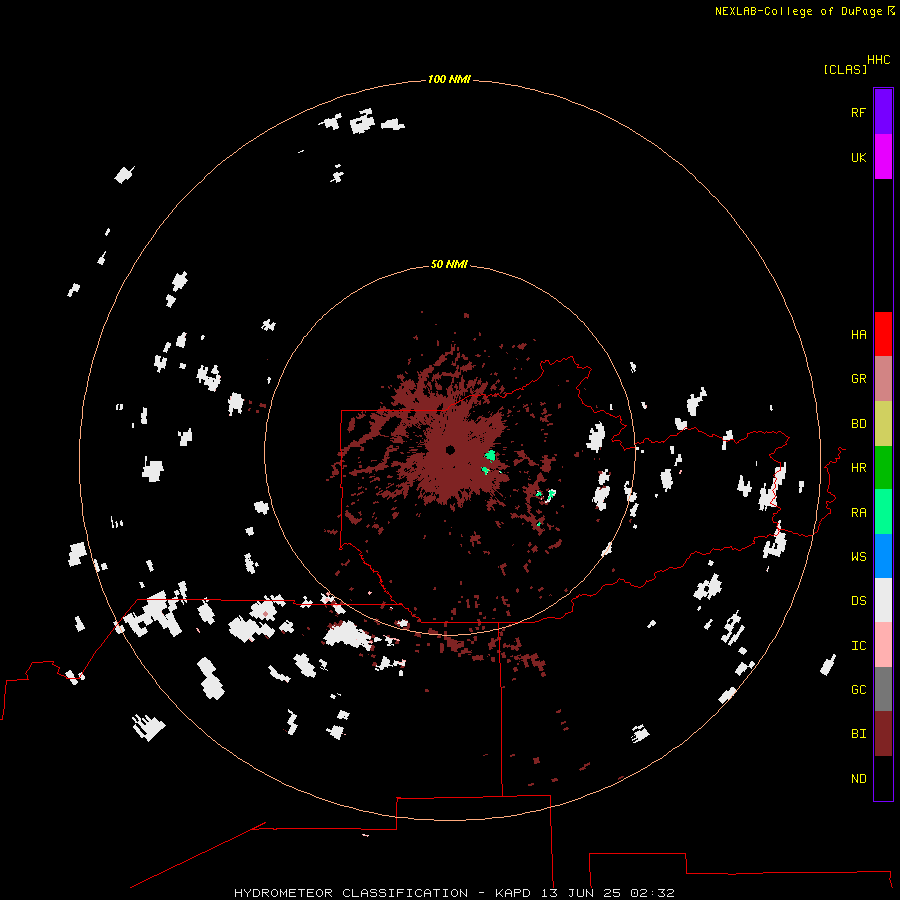Click the WS legend label
This screenshot has width=900, height=900.
pos(858,556)
